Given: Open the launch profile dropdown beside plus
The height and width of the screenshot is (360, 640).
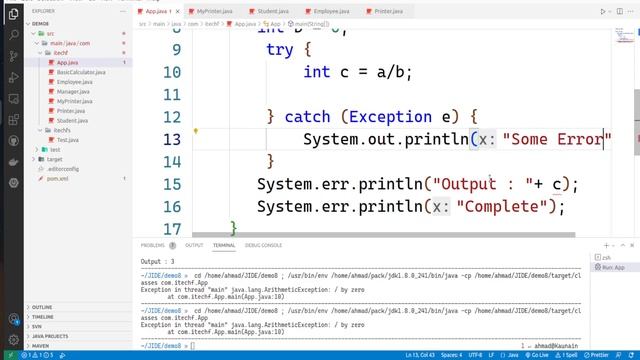Looking at the screenshot, I should pyautogui.click(x=613, y=246).
